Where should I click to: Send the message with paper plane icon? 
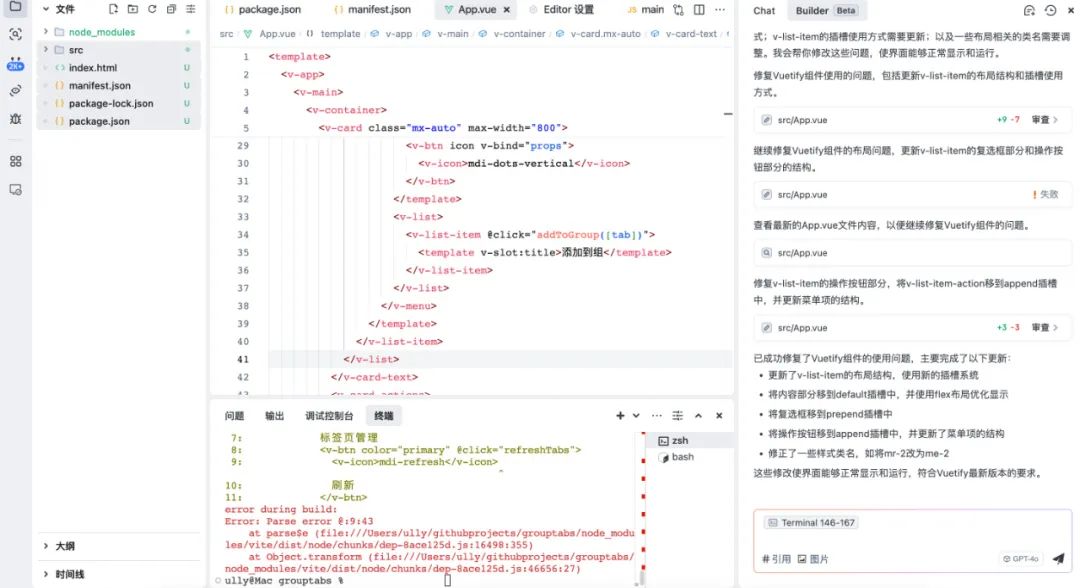[x=1058, y=558]
